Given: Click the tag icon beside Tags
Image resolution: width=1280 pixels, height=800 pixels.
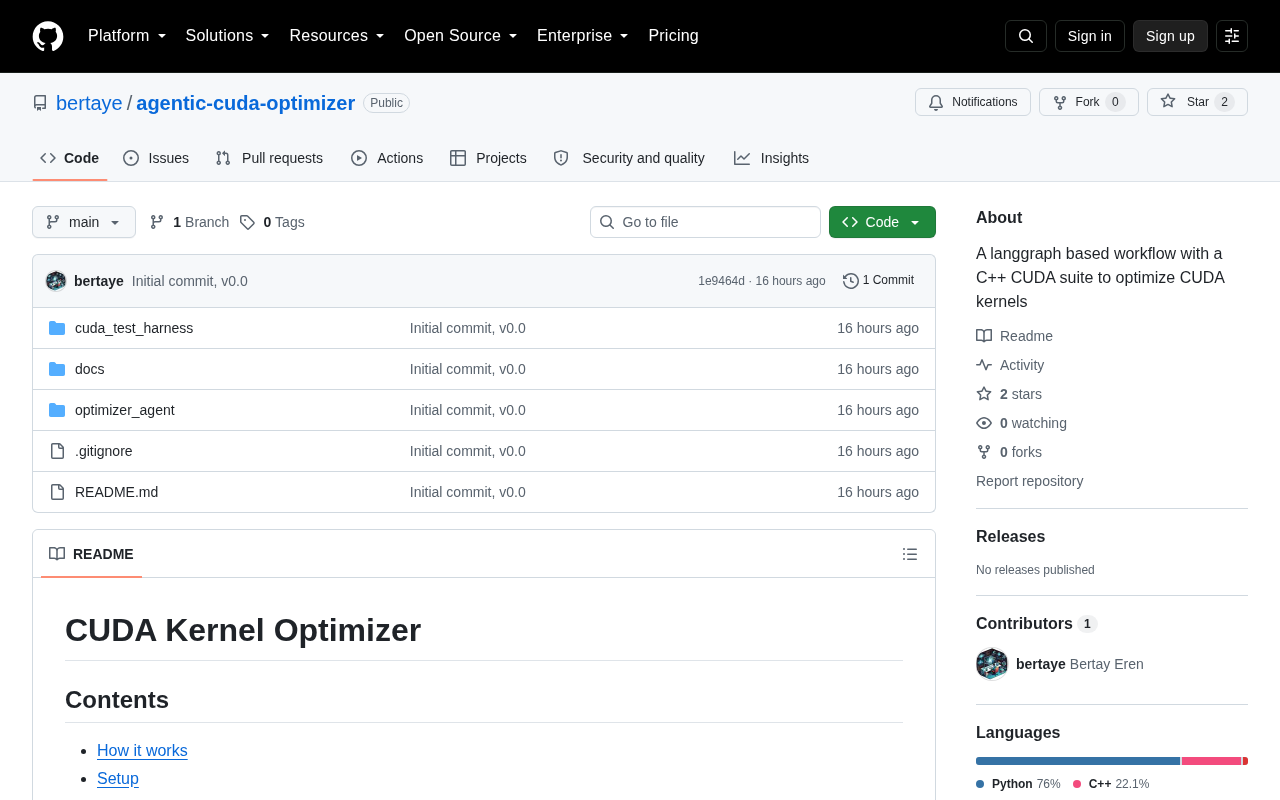Looking at the screenshot, I should click(x=247, y=222).
